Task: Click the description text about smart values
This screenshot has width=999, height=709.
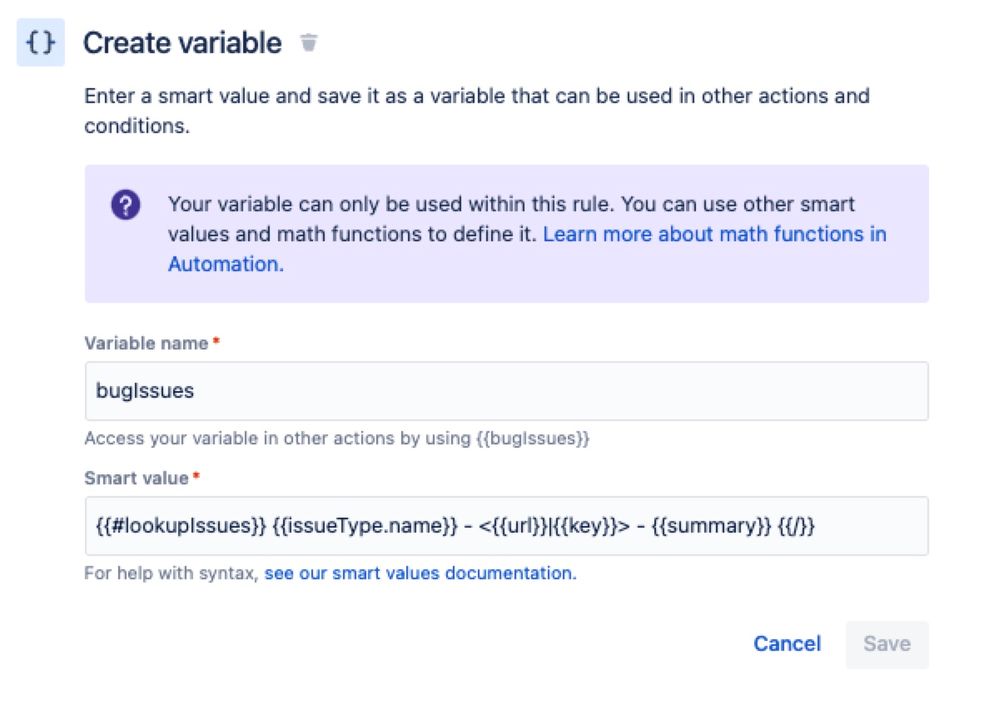Action: (477, 111)
